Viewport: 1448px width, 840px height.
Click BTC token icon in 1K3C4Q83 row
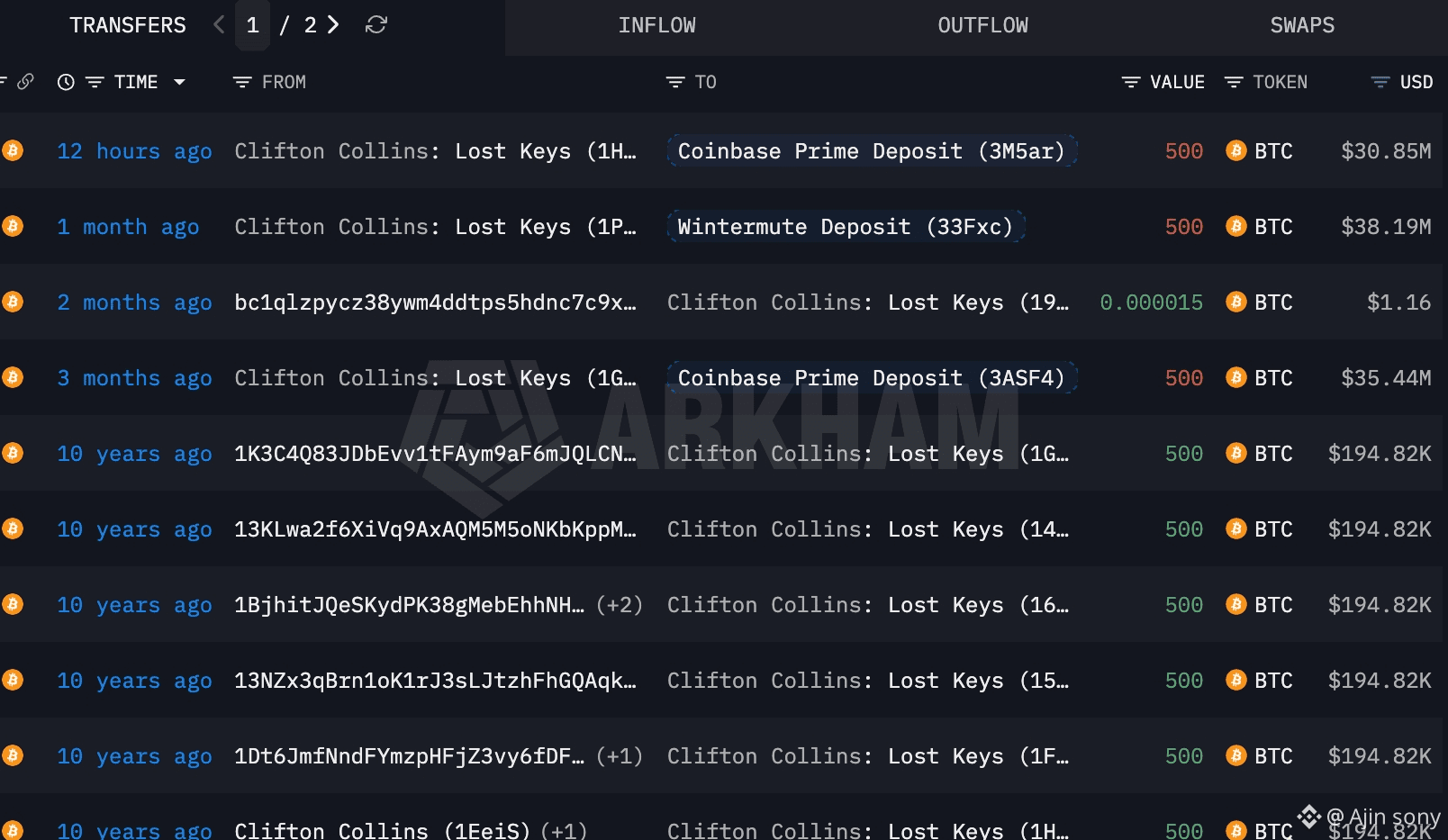pyautogui.click(x=1236, y=453)
